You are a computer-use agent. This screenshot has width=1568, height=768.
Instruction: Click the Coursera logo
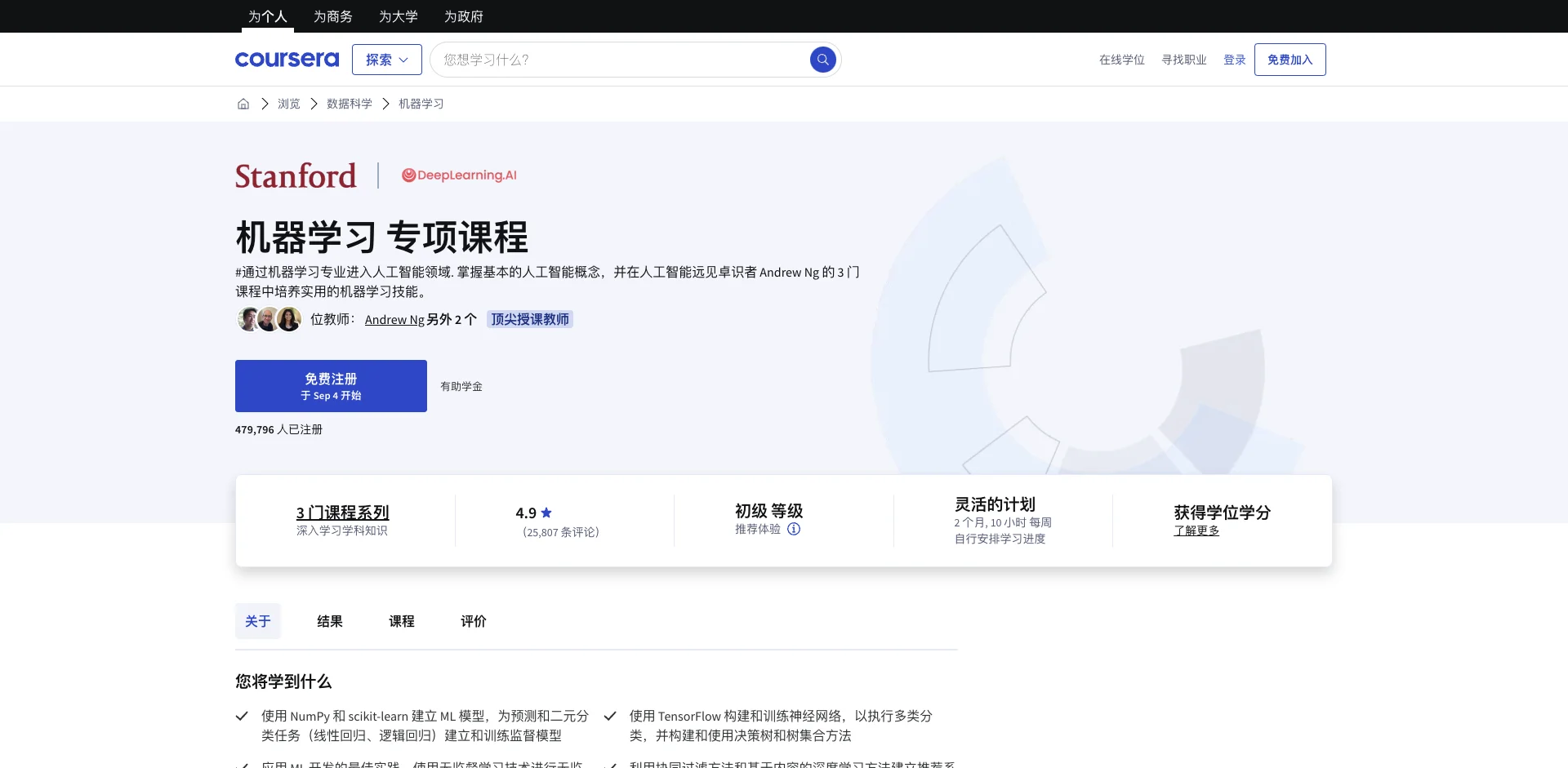pyautogui.click(x=287, y=60)
